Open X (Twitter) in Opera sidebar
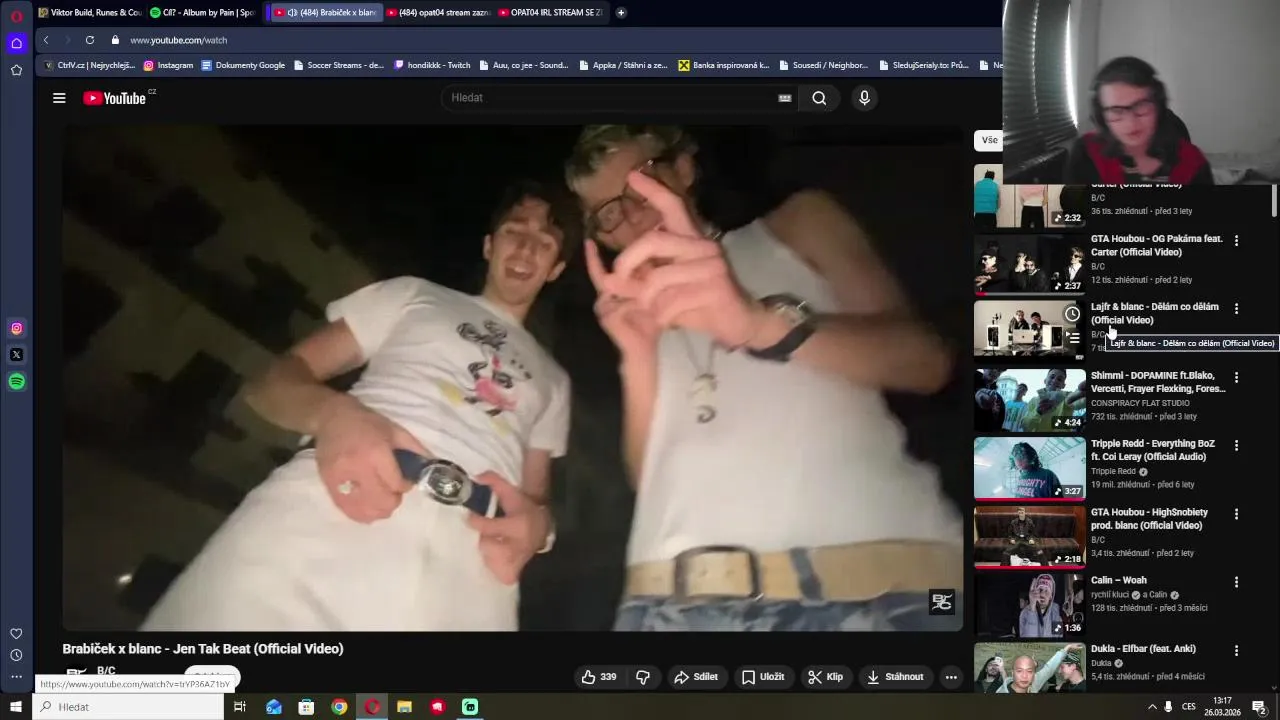Image resolution: width=1280 pixels, height=720 pixels. [x=16, y=354]
